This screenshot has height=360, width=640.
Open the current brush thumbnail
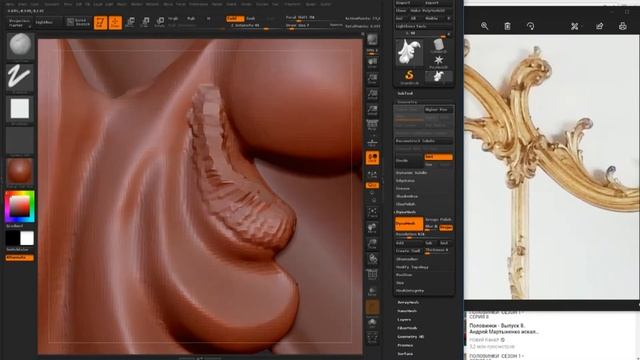point(20,46)
